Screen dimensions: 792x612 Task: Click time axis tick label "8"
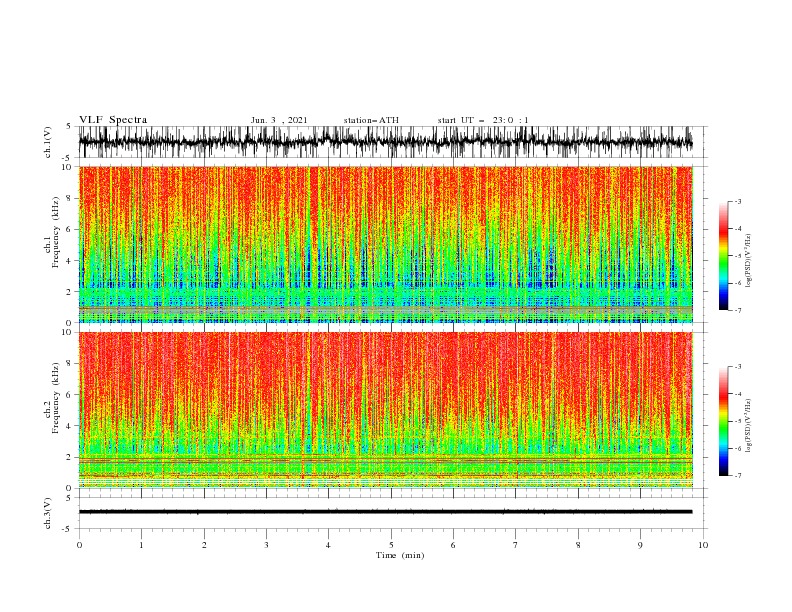click(x=578, y=545)
